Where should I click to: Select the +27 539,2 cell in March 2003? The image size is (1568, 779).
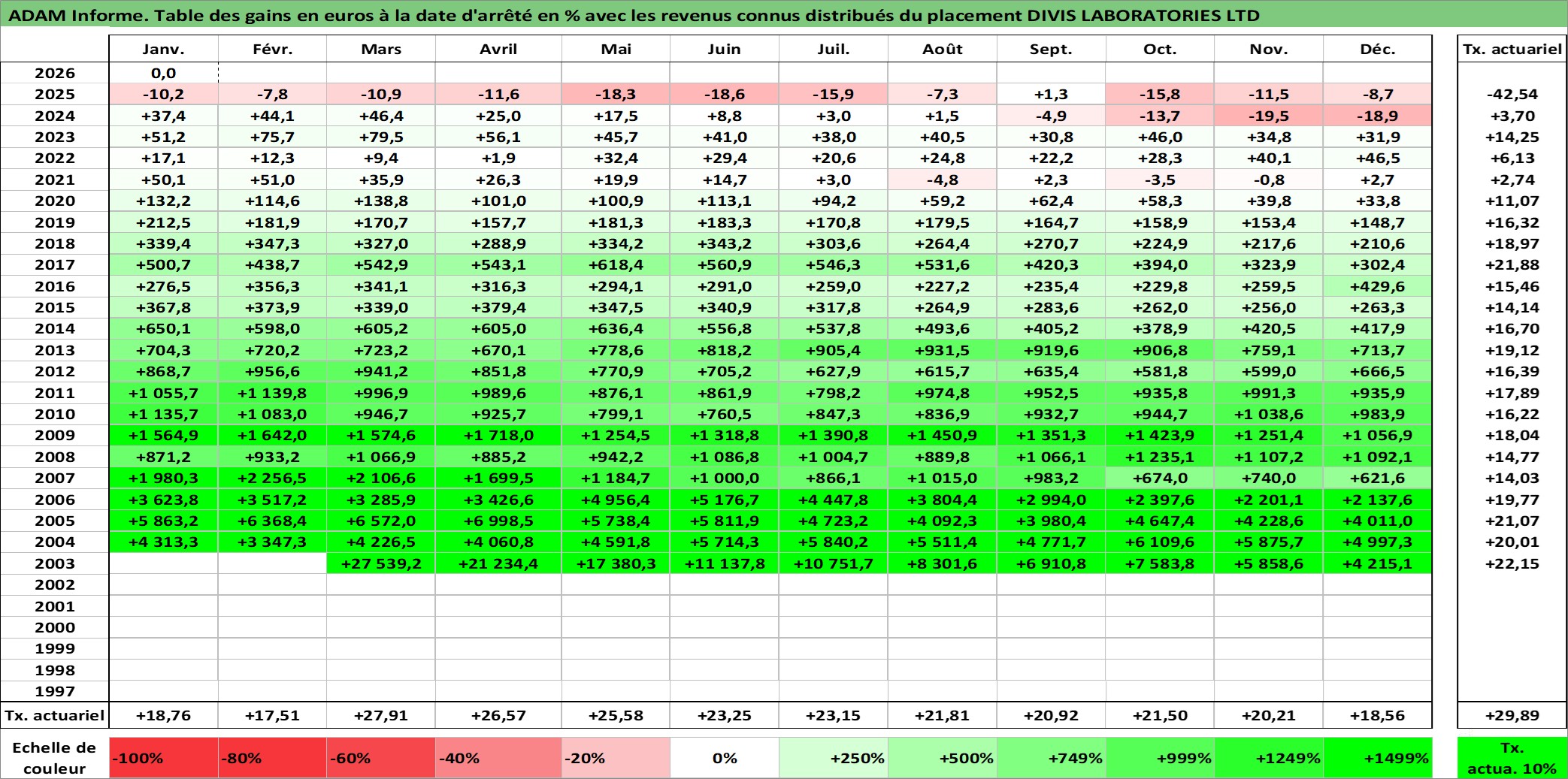pyautogui.click(x=381, y=563)
